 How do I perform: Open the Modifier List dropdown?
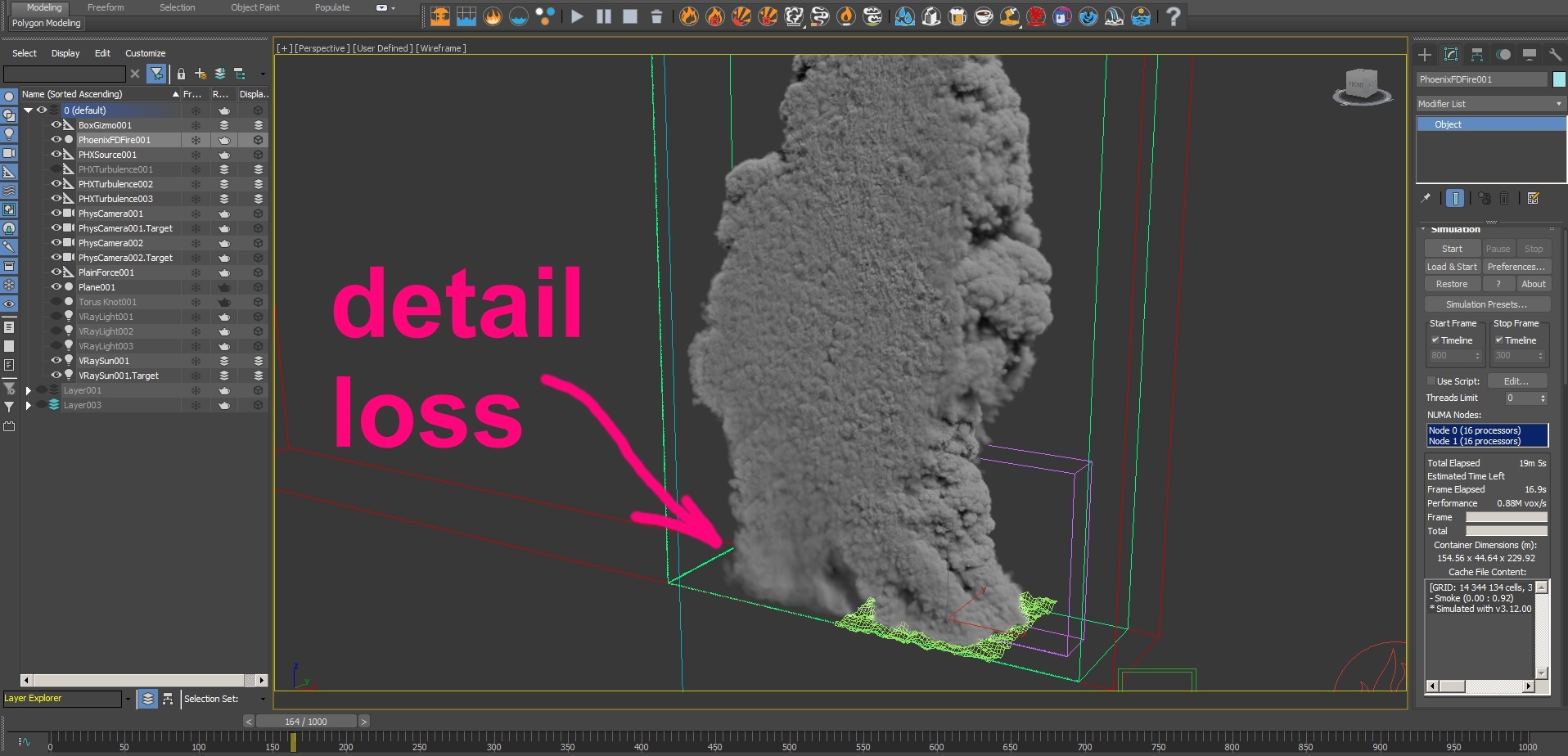click(x=1490, y=104)
